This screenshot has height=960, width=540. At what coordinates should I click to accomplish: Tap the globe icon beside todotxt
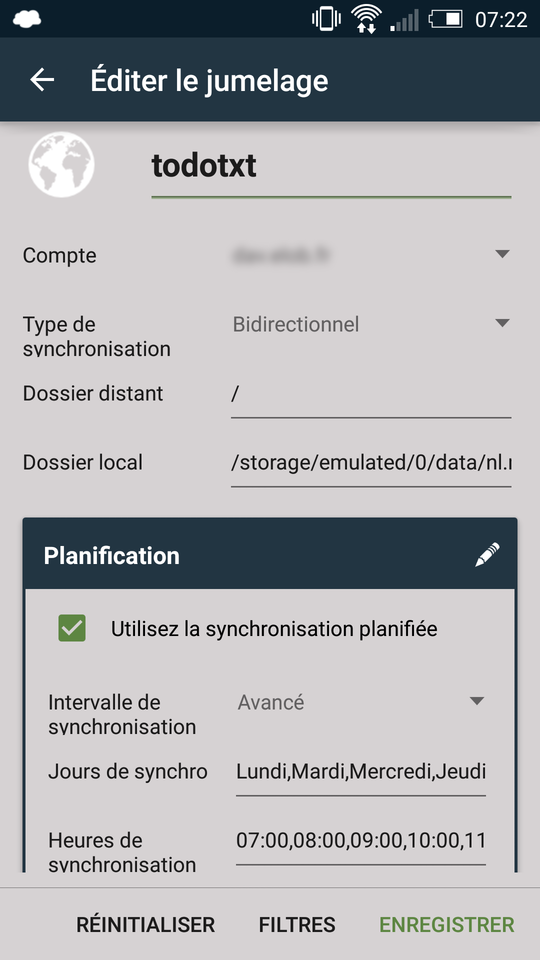(x=61, y=165)
